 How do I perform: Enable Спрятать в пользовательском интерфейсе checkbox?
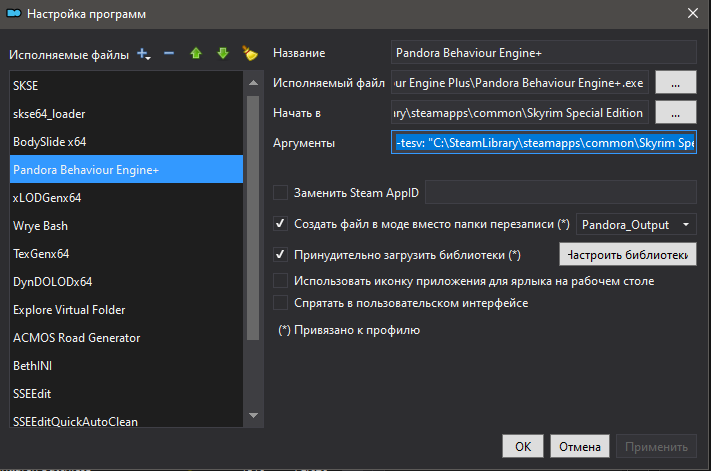(280, 302)
